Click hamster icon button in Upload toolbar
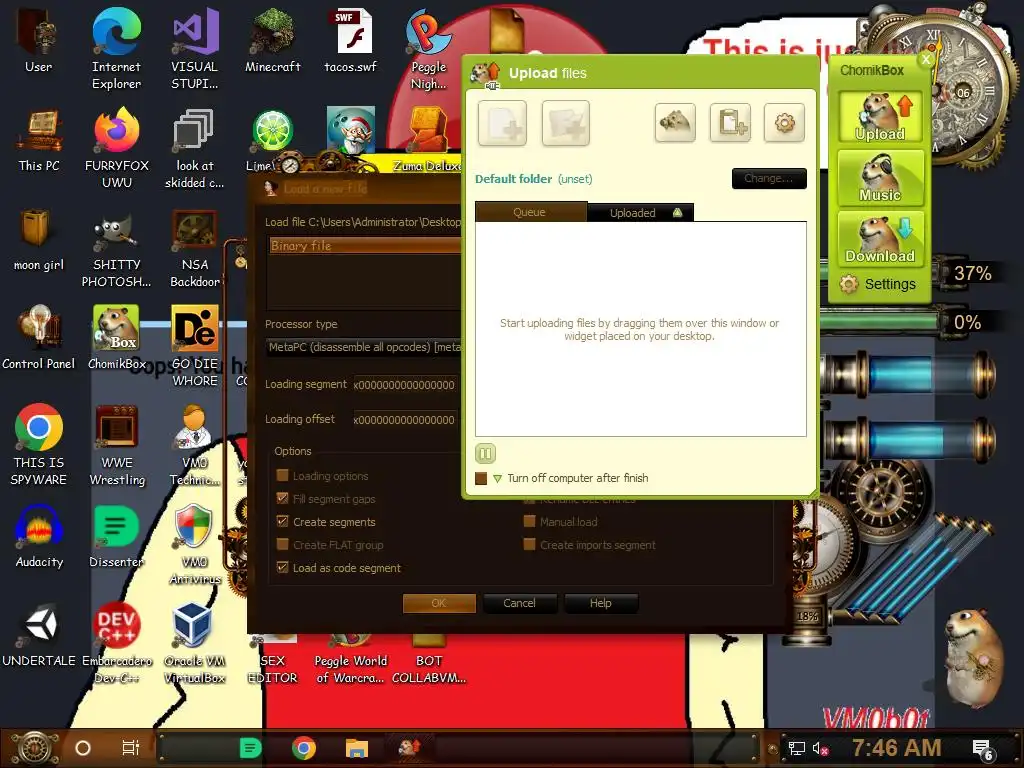1024x768 pixels. click(675, 122)
